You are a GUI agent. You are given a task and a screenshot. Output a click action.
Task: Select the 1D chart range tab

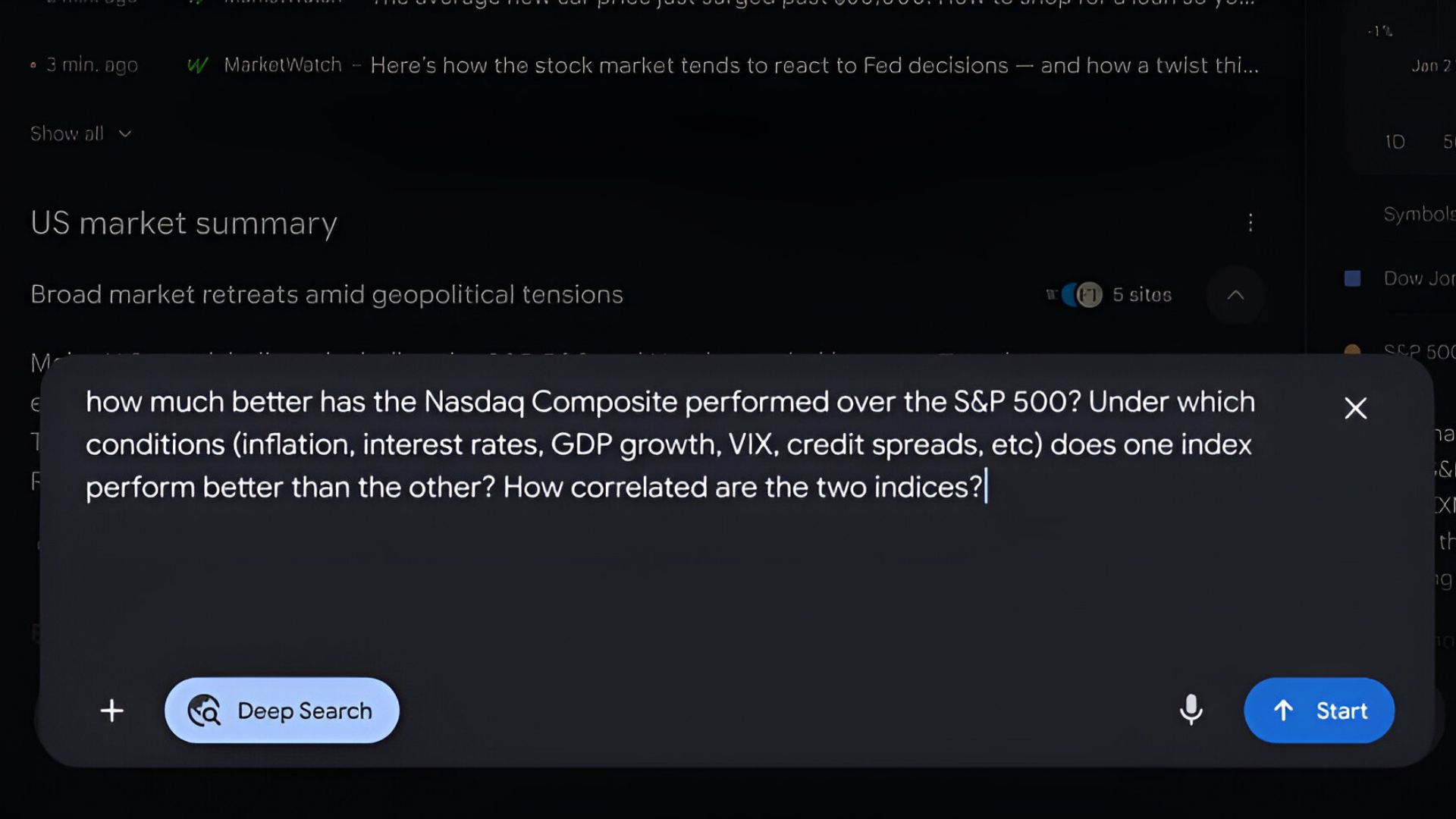click(1395, 142)
